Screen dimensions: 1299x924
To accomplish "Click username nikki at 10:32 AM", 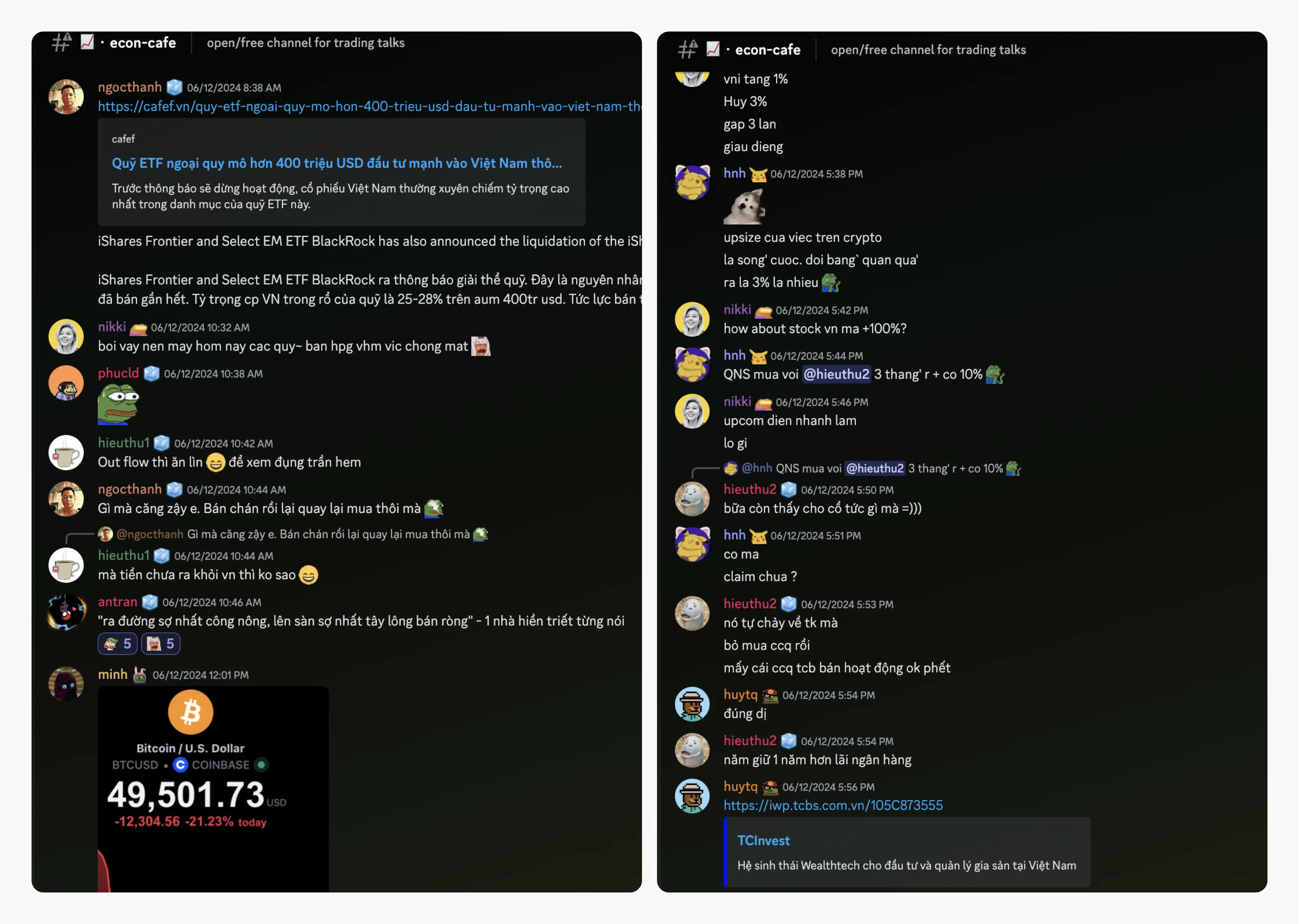I will pos(112,327).
